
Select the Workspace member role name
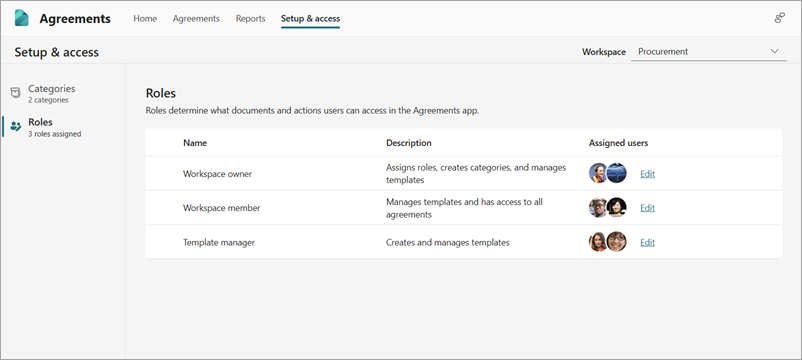tap(221, 208)
